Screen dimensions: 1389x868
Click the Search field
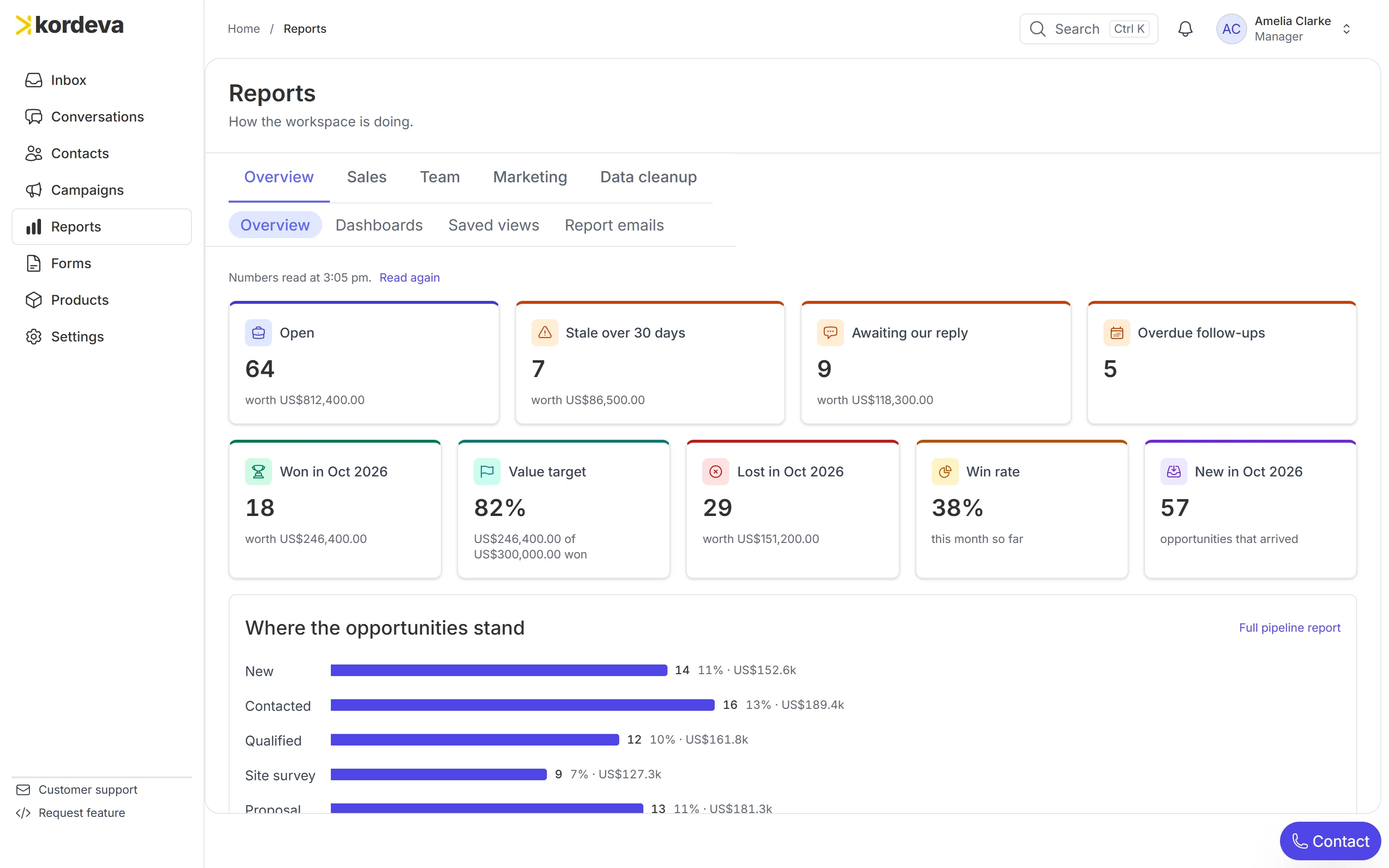pos(1089,29)
